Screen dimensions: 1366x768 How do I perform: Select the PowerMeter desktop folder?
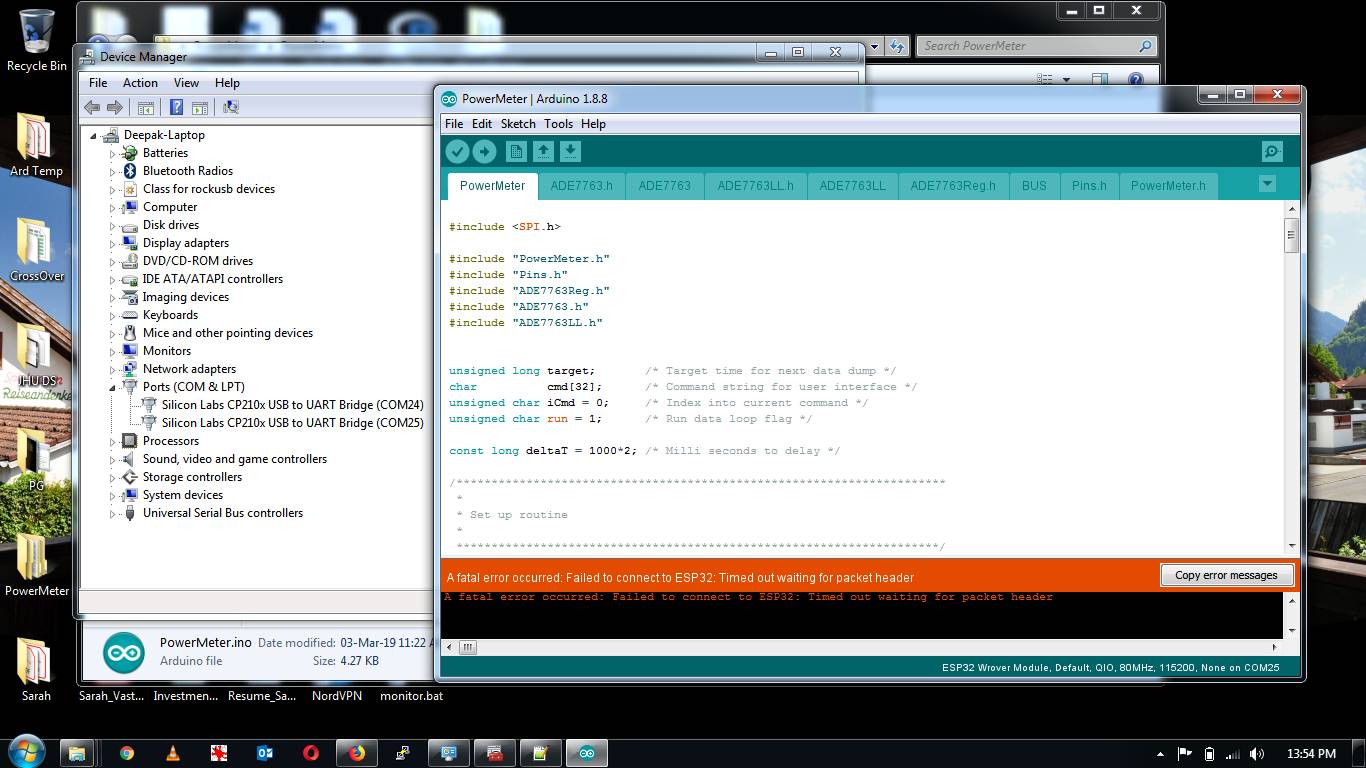[x=37, y=564]
